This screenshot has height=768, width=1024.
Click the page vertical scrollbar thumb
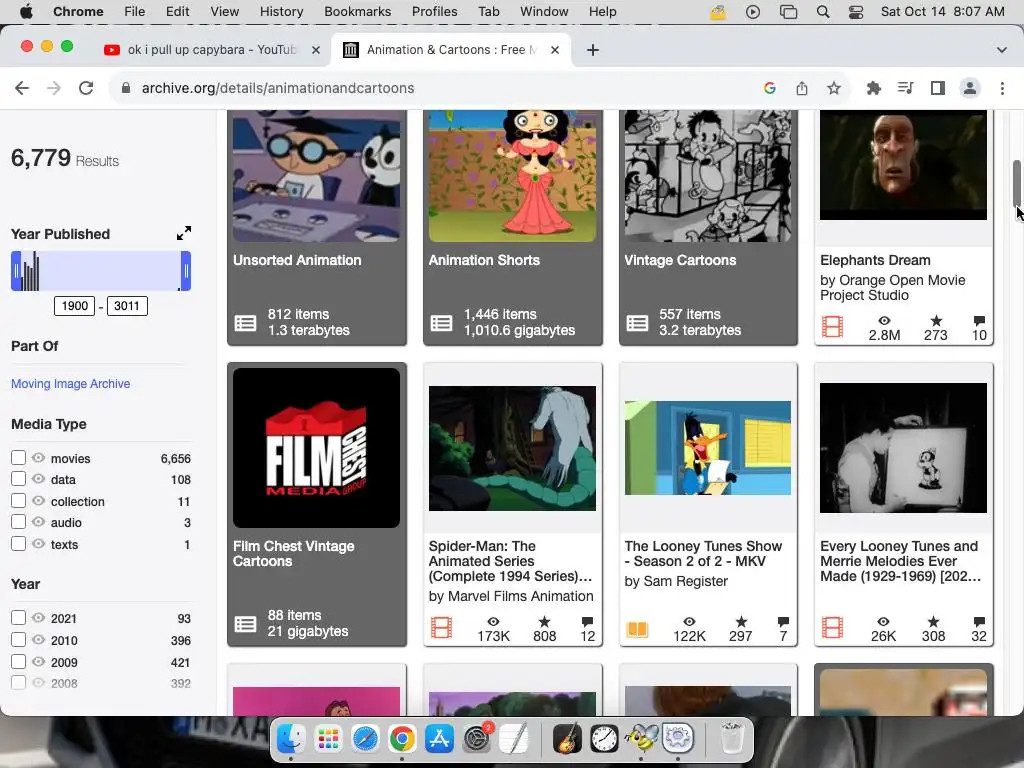(x=1016, y=183)
